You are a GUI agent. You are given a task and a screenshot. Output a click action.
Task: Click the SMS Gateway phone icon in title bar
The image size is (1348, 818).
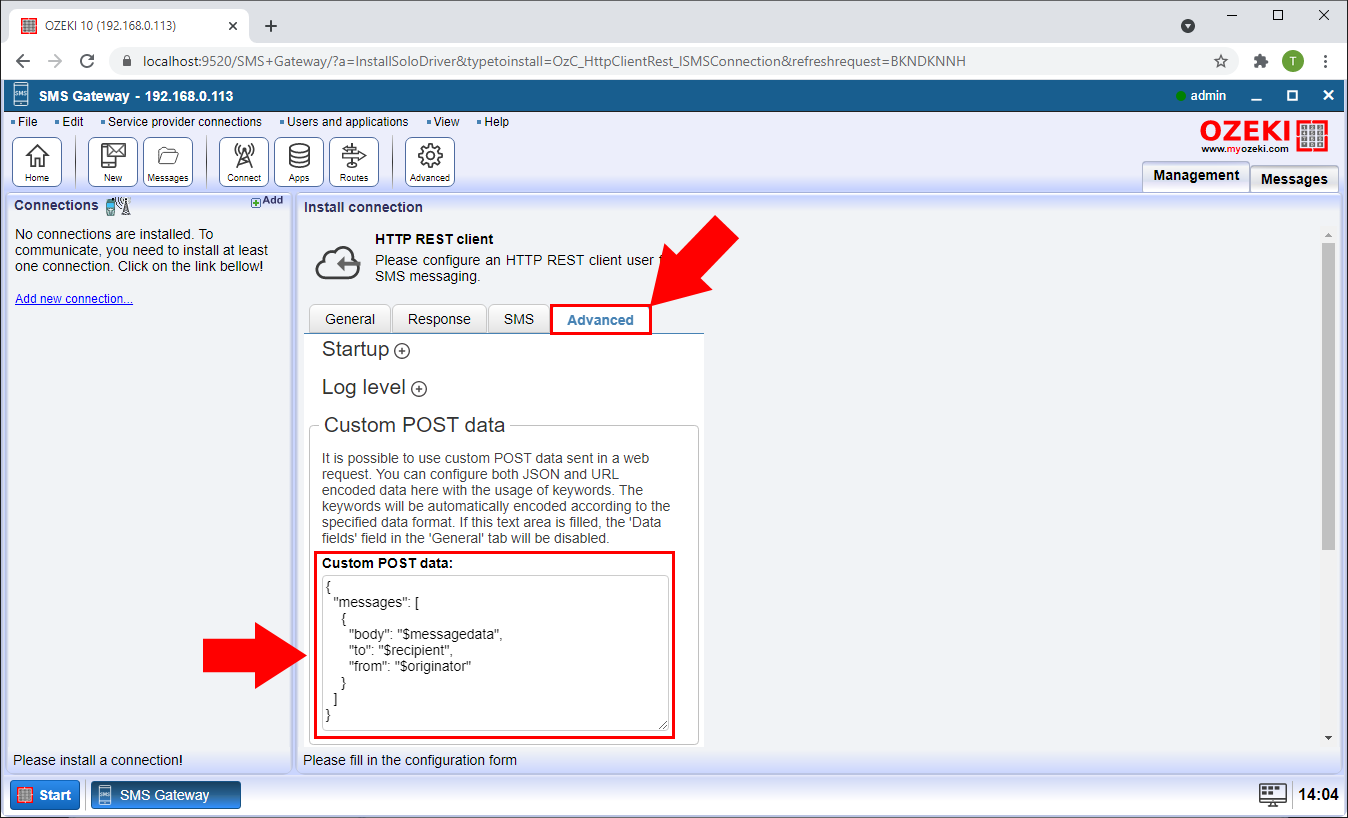coord(22,96)
